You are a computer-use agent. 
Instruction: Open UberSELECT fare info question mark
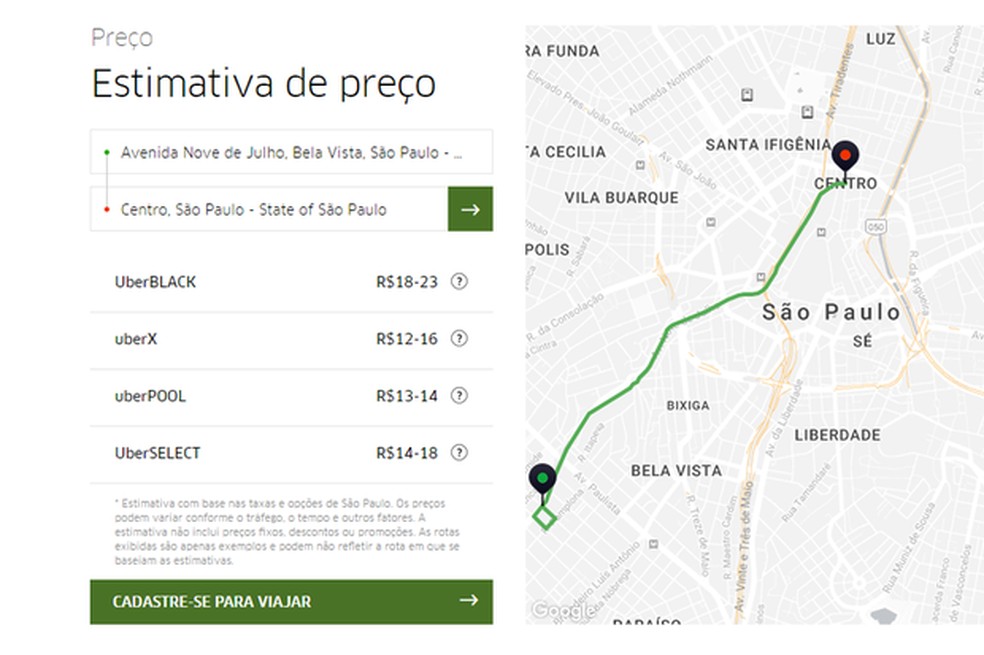[x=459, y=453]
